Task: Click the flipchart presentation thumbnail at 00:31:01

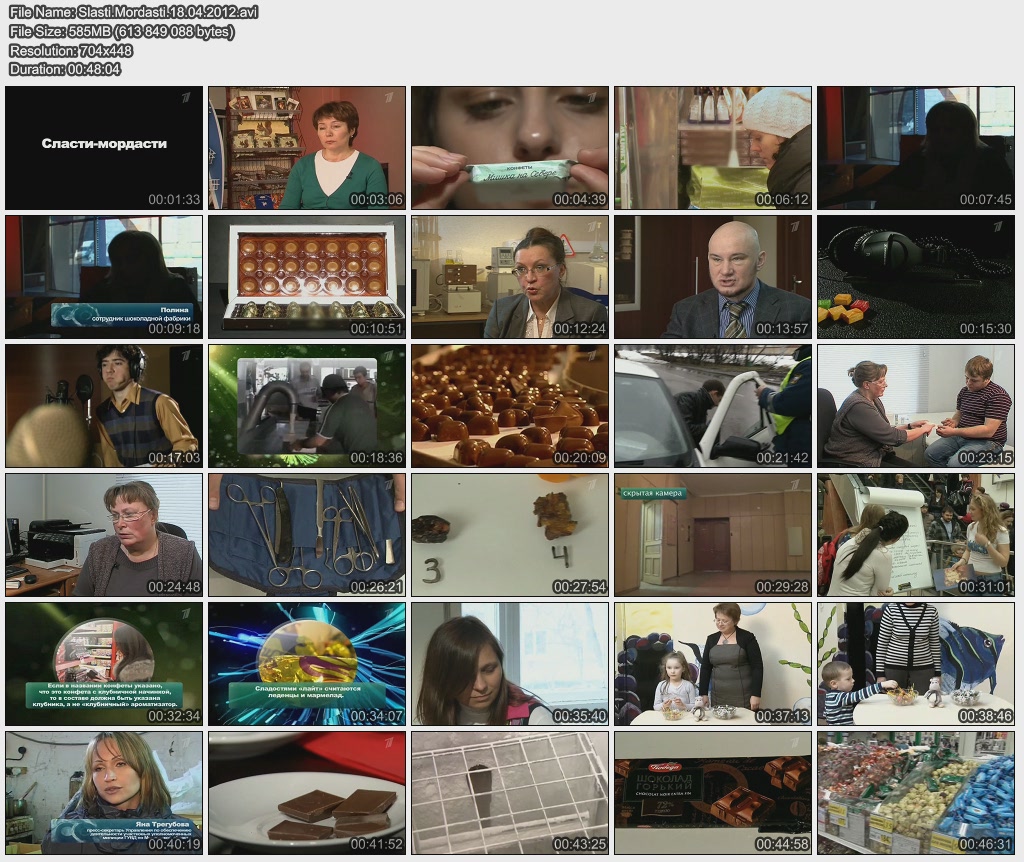Action: coord(916,535)
